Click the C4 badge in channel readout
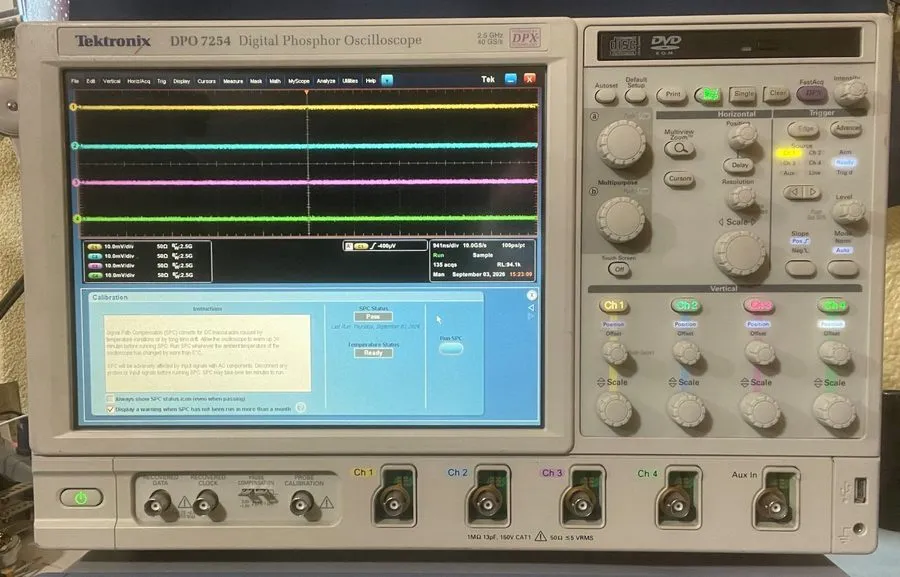The image size is (900, 577). pos(96,276)
